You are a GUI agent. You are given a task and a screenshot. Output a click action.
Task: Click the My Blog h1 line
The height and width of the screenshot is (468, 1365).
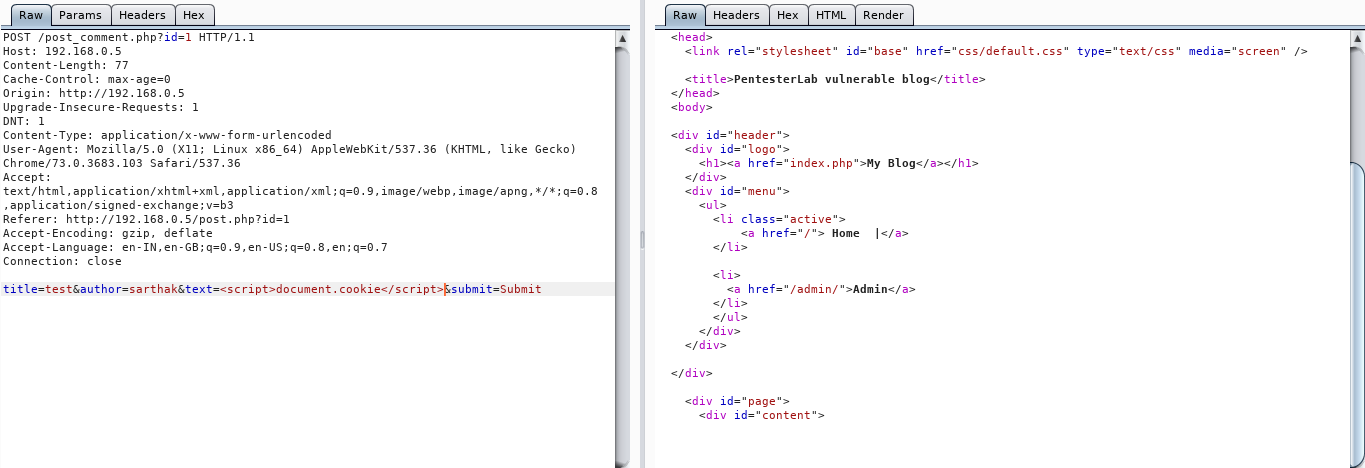click(x=839, y=163)
